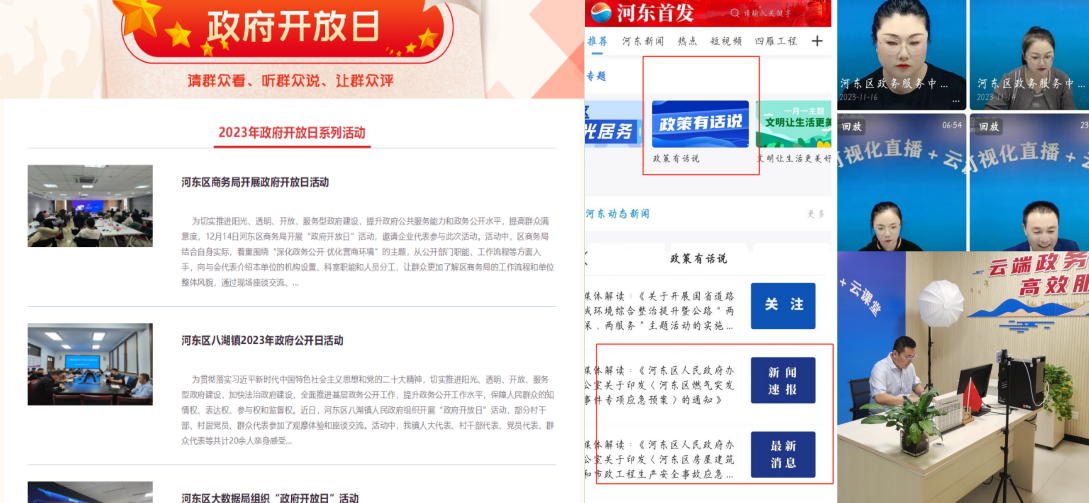The height and width of the screenshot is (503, 1089).
Task: Play the bottom-right replay video with smiling man
Action: point(1029,183)
